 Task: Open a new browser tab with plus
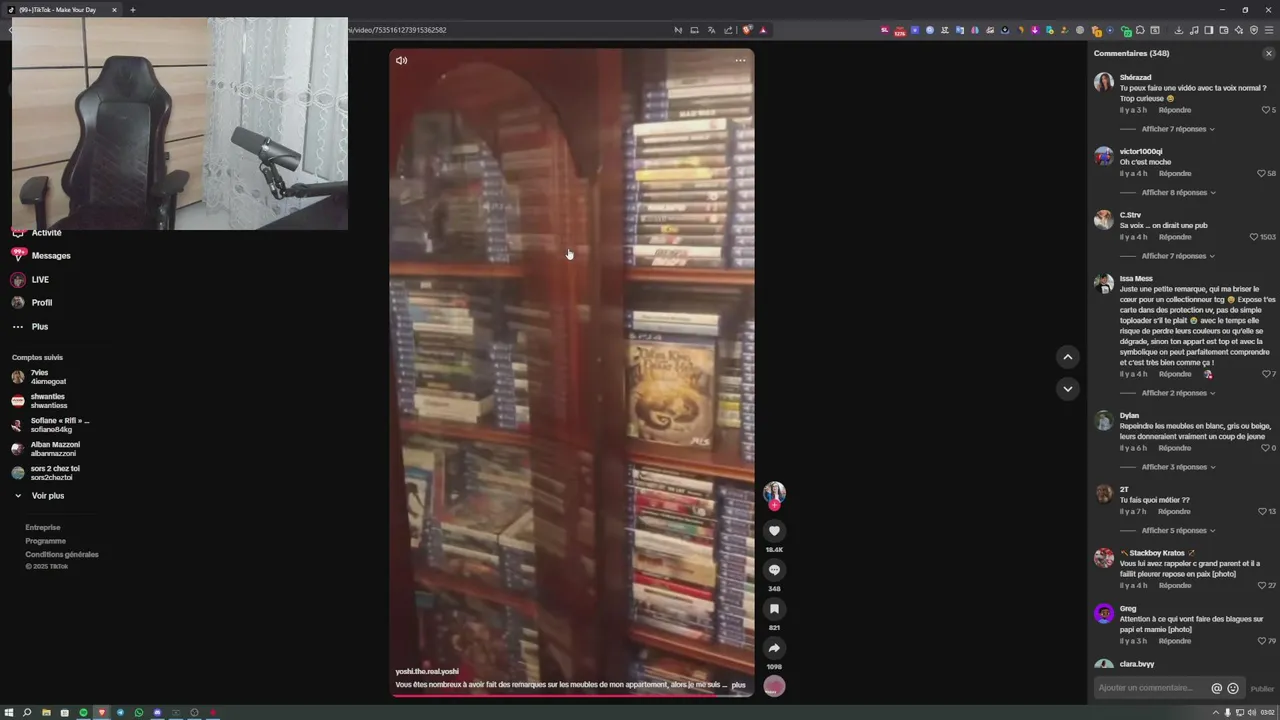tap(132, 10)
